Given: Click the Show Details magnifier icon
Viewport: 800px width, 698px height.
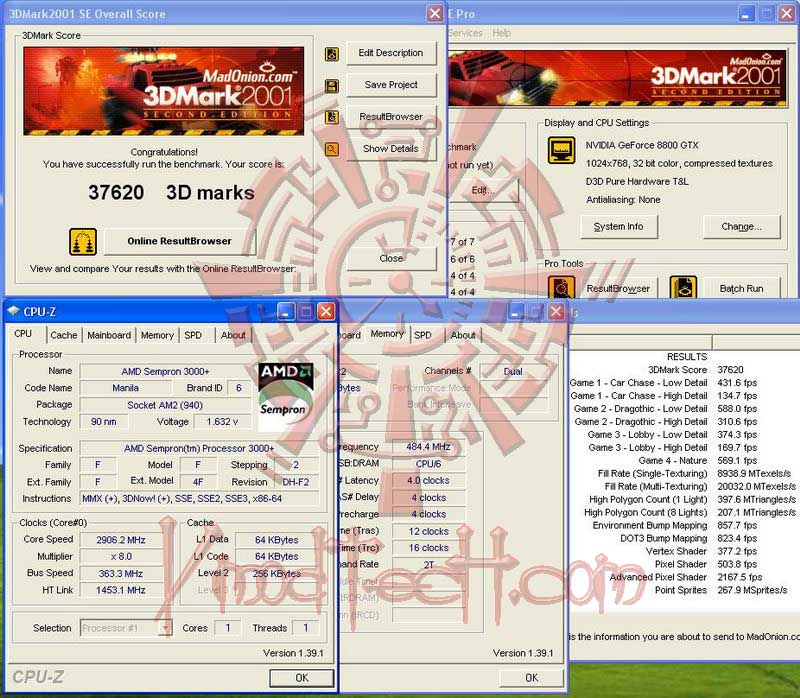Looking at the screenshot, I should 332,149.
